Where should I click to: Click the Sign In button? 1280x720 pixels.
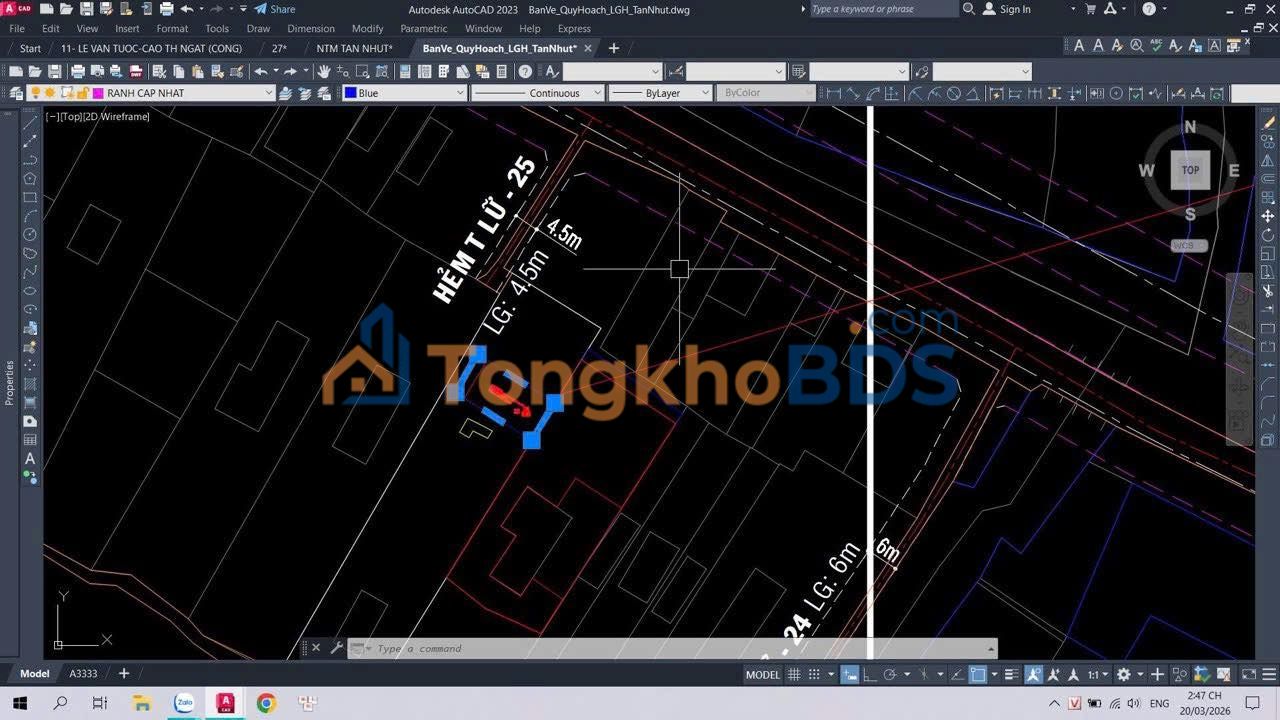coord(1013,9)
